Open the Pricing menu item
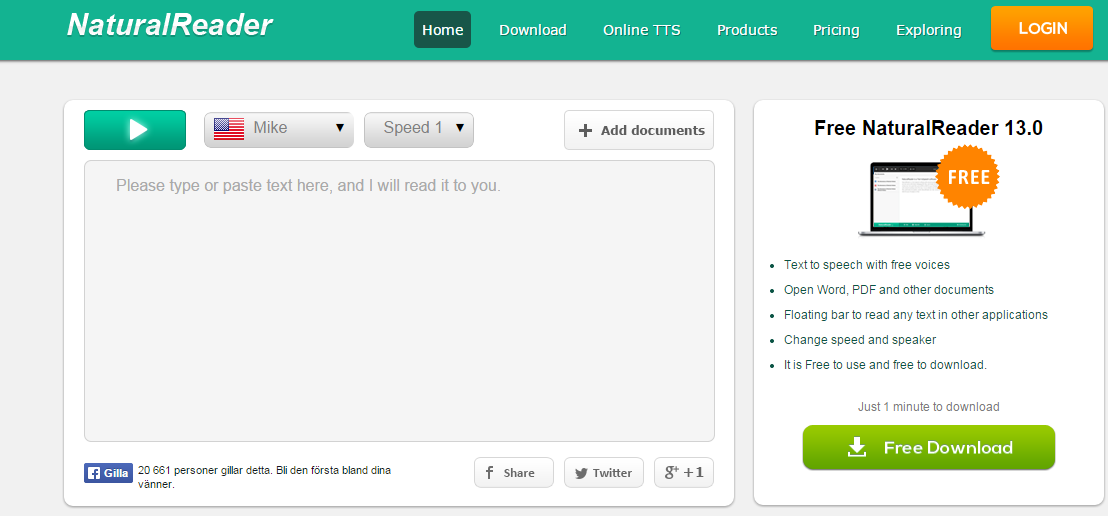1108x516 pixels. click(x=836, y=30)
